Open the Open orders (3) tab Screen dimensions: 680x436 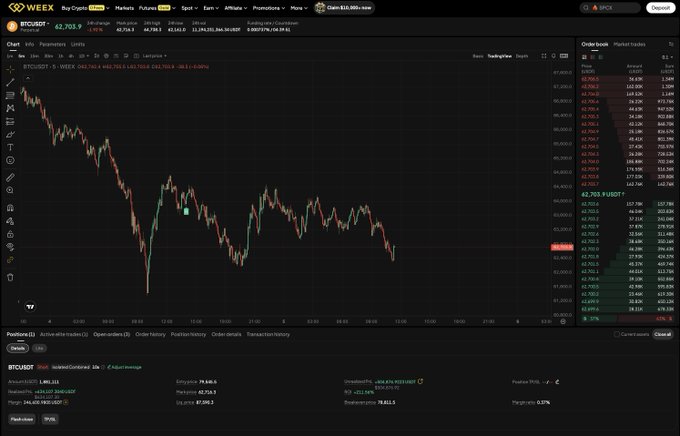pyautogui.click(x=111, y=334)
